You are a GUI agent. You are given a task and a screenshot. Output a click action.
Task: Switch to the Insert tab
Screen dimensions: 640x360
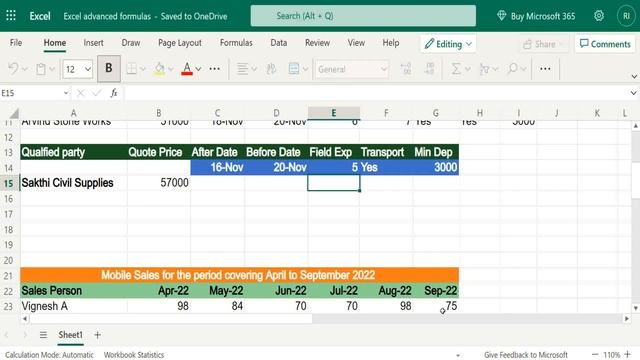pos(93,42)
